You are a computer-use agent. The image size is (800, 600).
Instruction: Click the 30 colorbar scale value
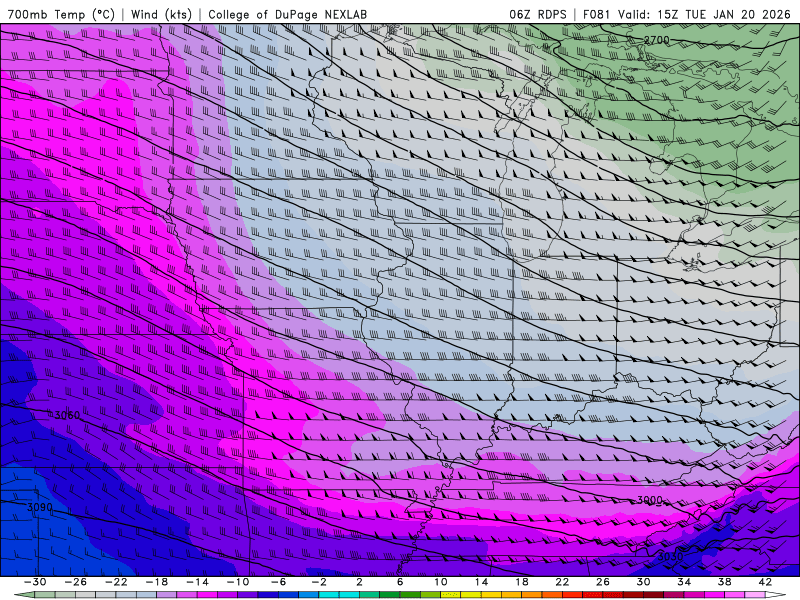tap(643, 582)
